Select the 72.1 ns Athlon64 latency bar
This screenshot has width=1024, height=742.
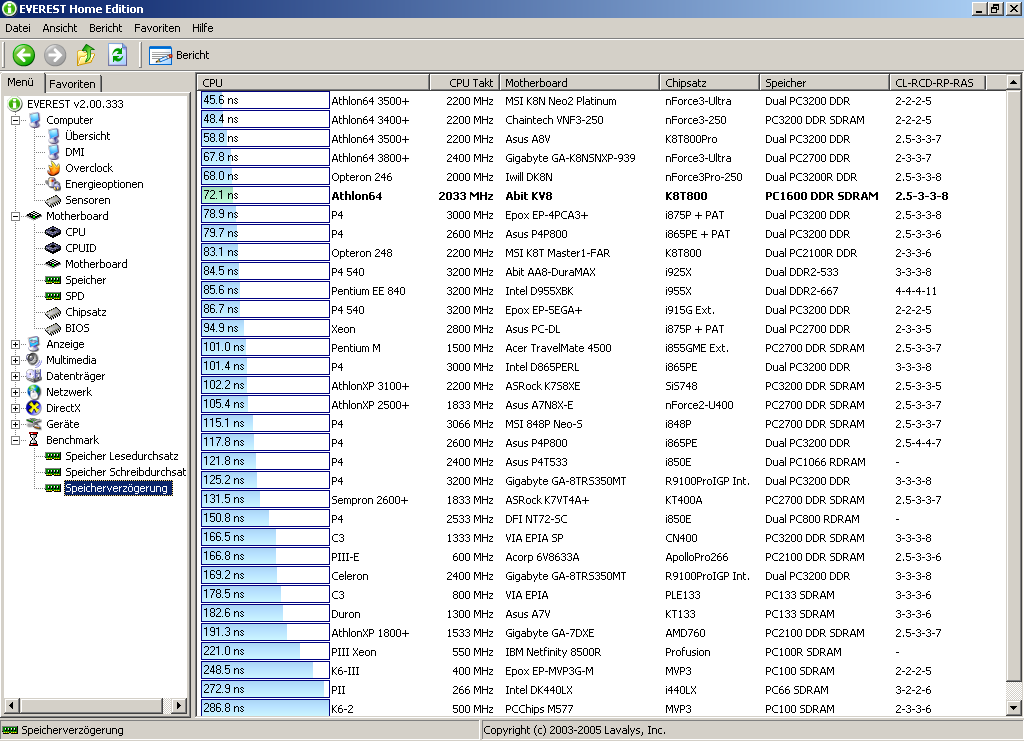click(265, 195)
